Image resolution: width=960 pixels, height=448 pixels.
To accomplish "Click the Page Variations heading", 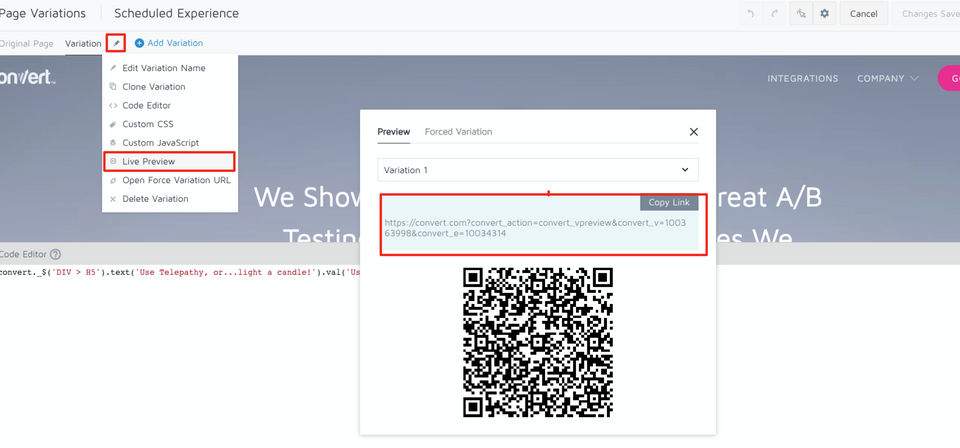I will pyautogui.click(x=42, y=13).
